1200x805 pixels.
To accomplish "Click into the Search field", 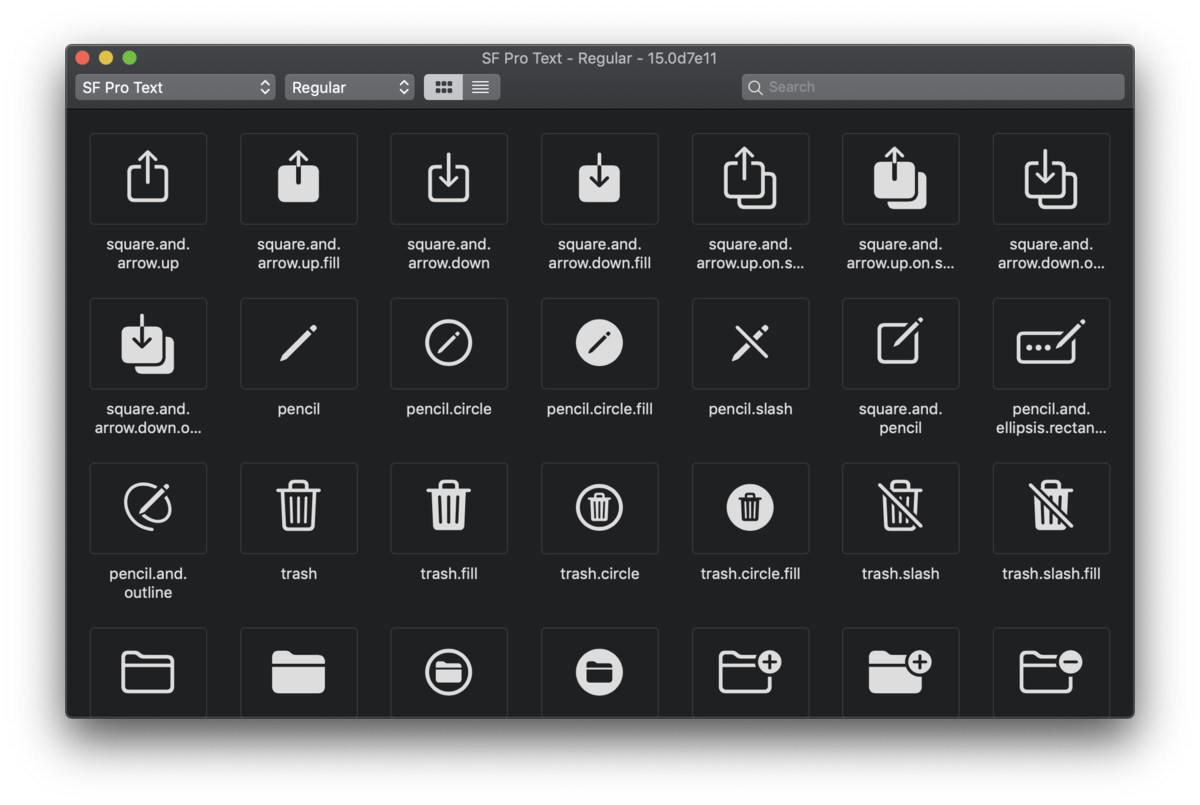I will click(933, 87).
